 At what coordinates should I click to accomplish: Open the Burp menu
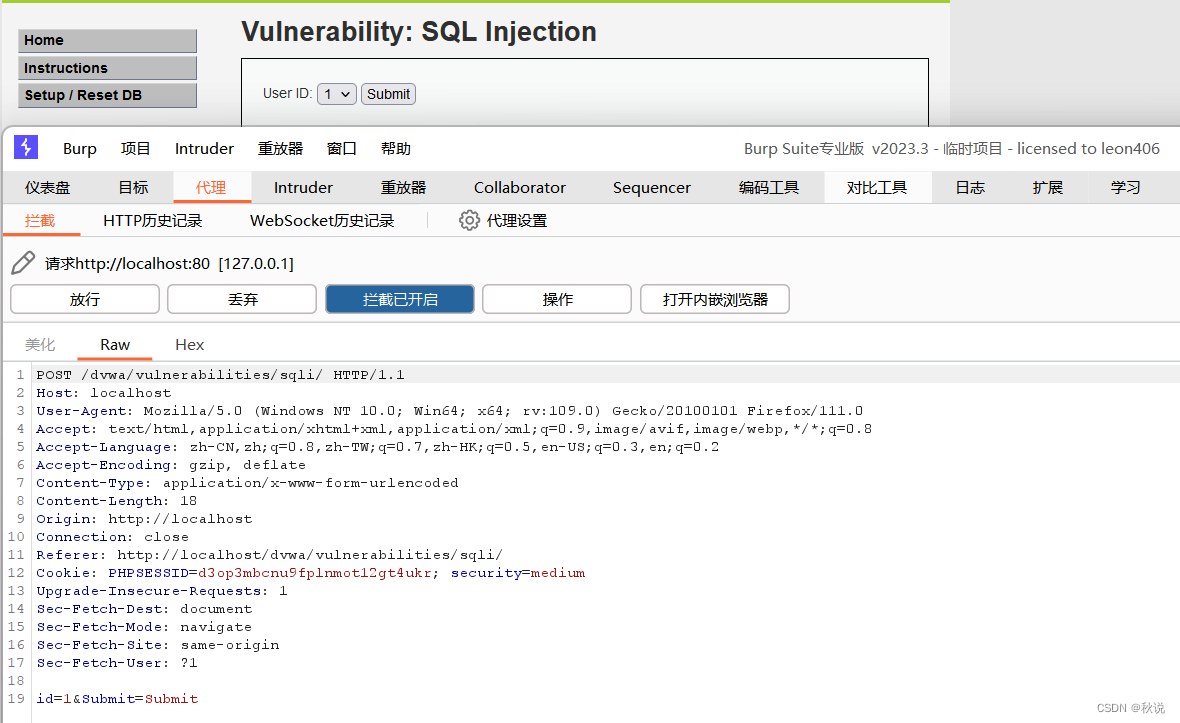[x=80, y=149]
